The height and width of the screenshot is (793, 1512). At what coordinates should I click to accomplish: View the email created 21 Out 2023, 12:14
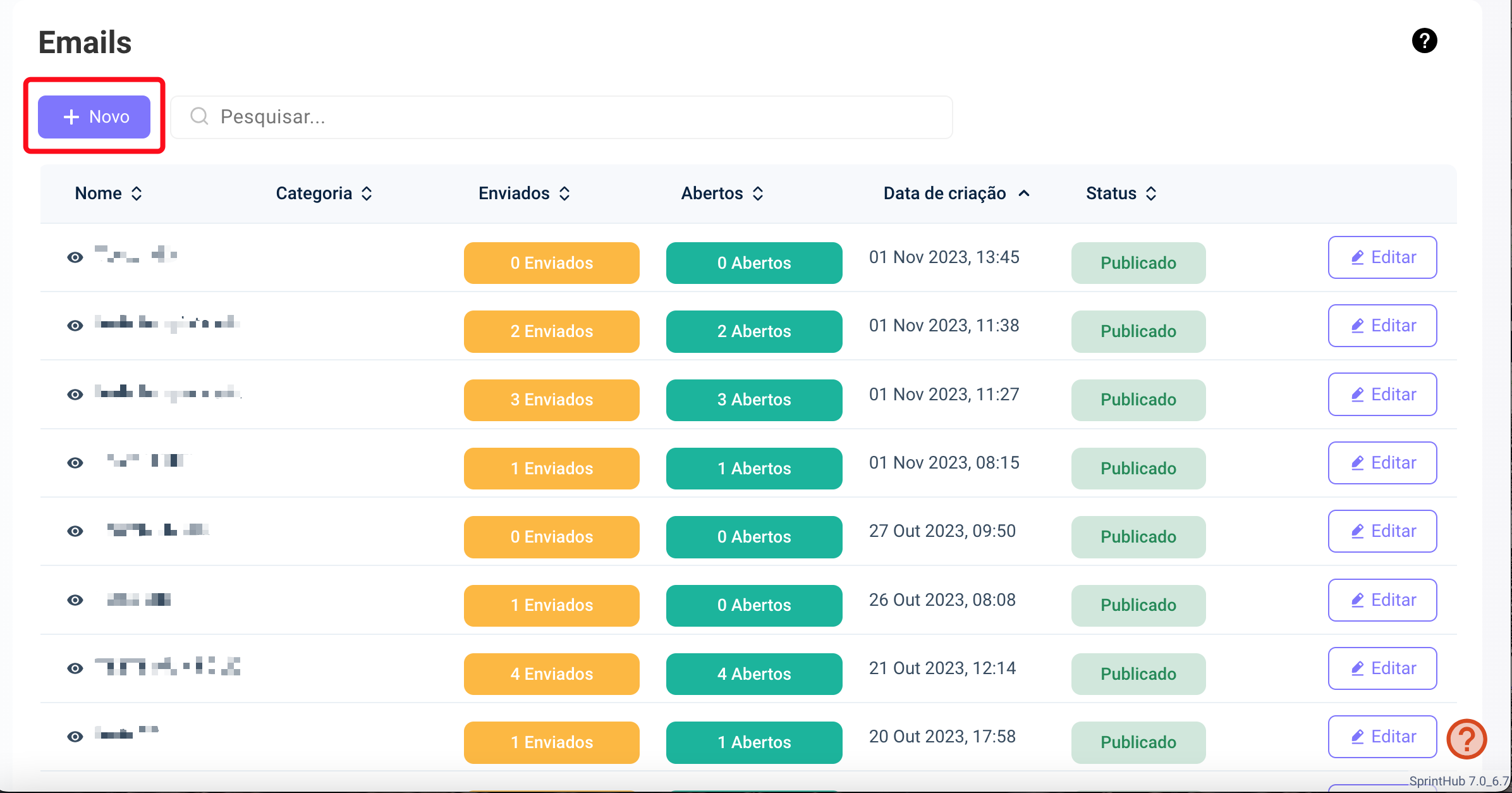tap(75, 668)
